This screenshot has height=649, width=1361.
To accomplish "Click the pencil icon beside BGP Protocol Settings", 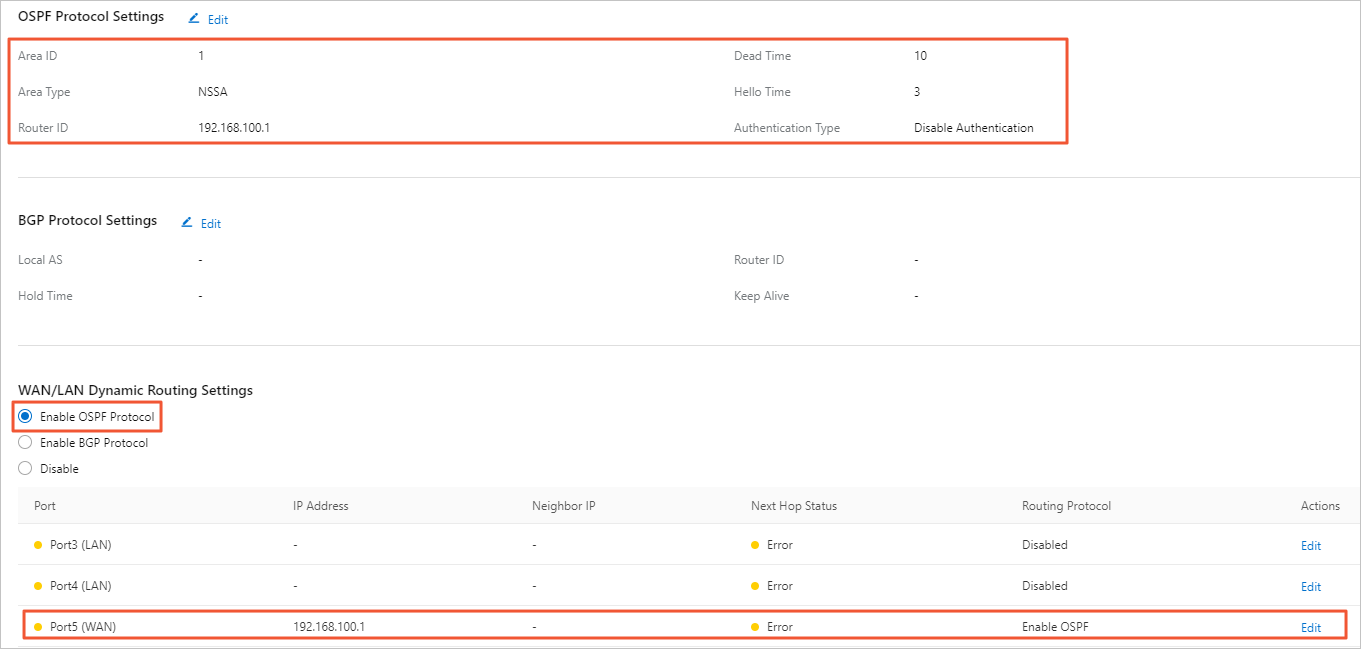I will point(187,222).
